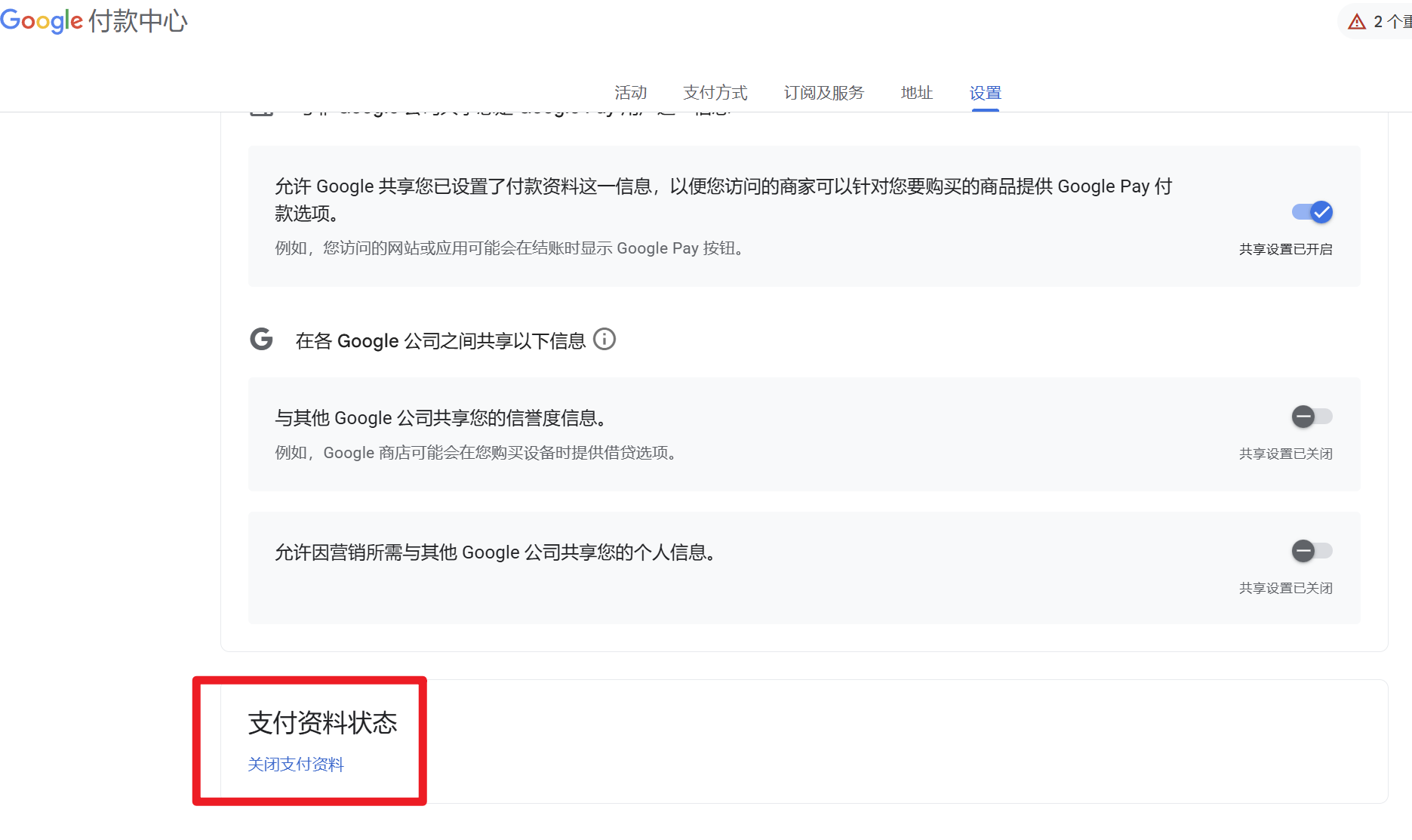Screen dimensions: 1412x840
Task: Click the text 允许因营销所需与其他 Google 公司共享您的个人信息
Action: pos(495,552)
